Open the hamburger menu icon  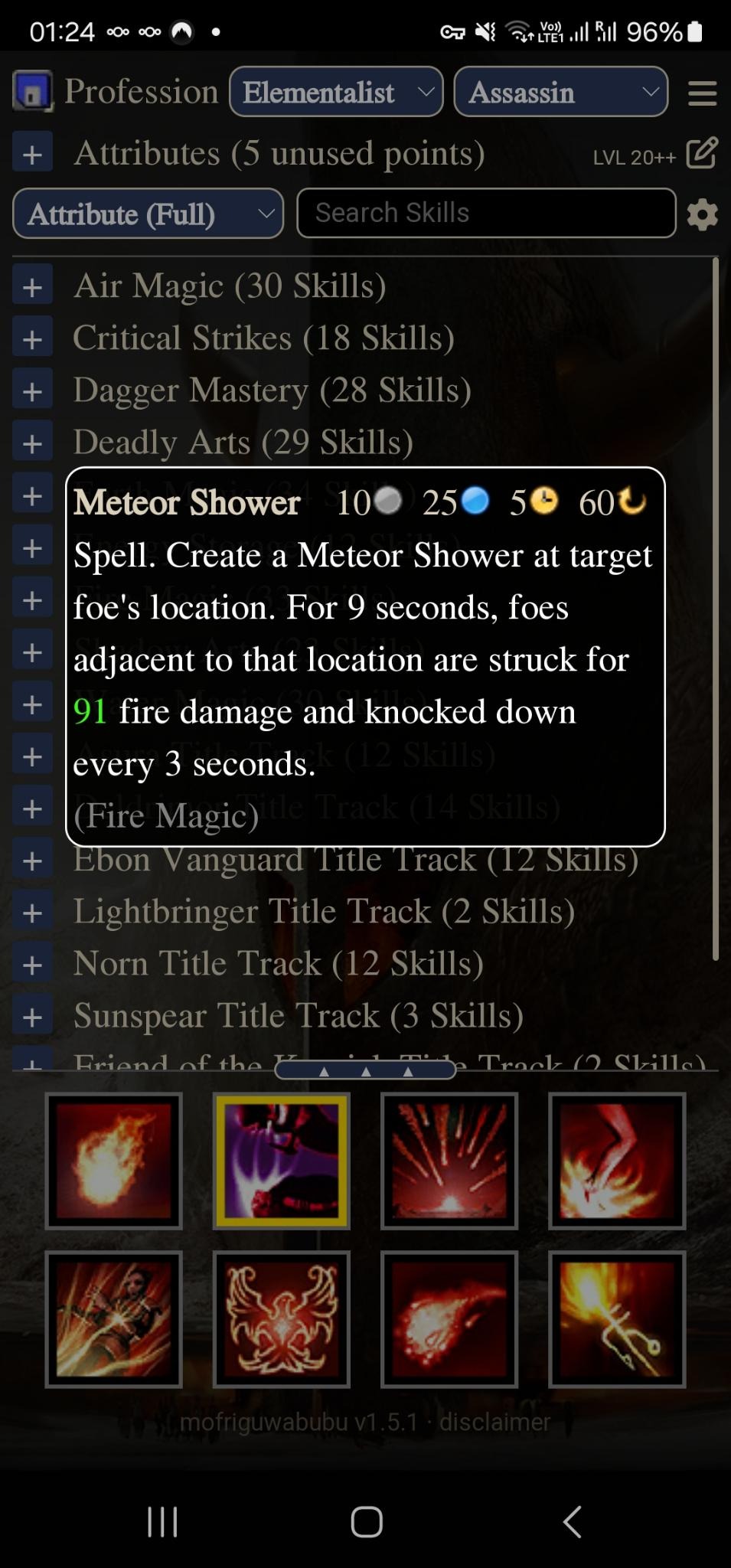(x=702, y=93)
